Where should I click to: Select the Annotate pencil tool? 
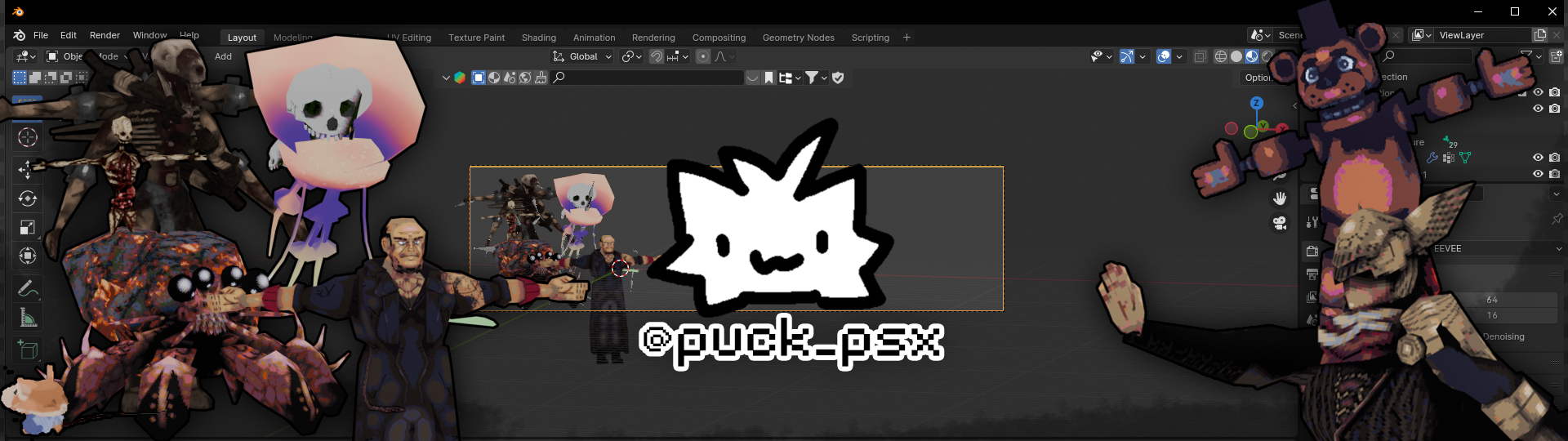(27, 288)
